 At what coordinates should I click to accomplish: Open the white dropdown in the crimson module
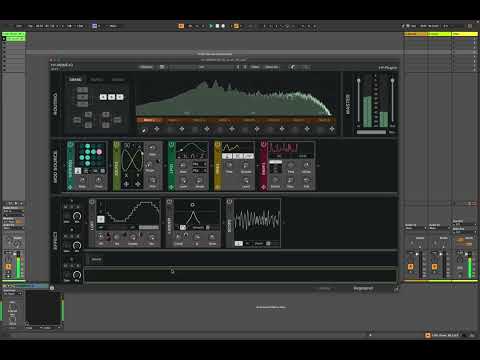[x=275, y=162]
